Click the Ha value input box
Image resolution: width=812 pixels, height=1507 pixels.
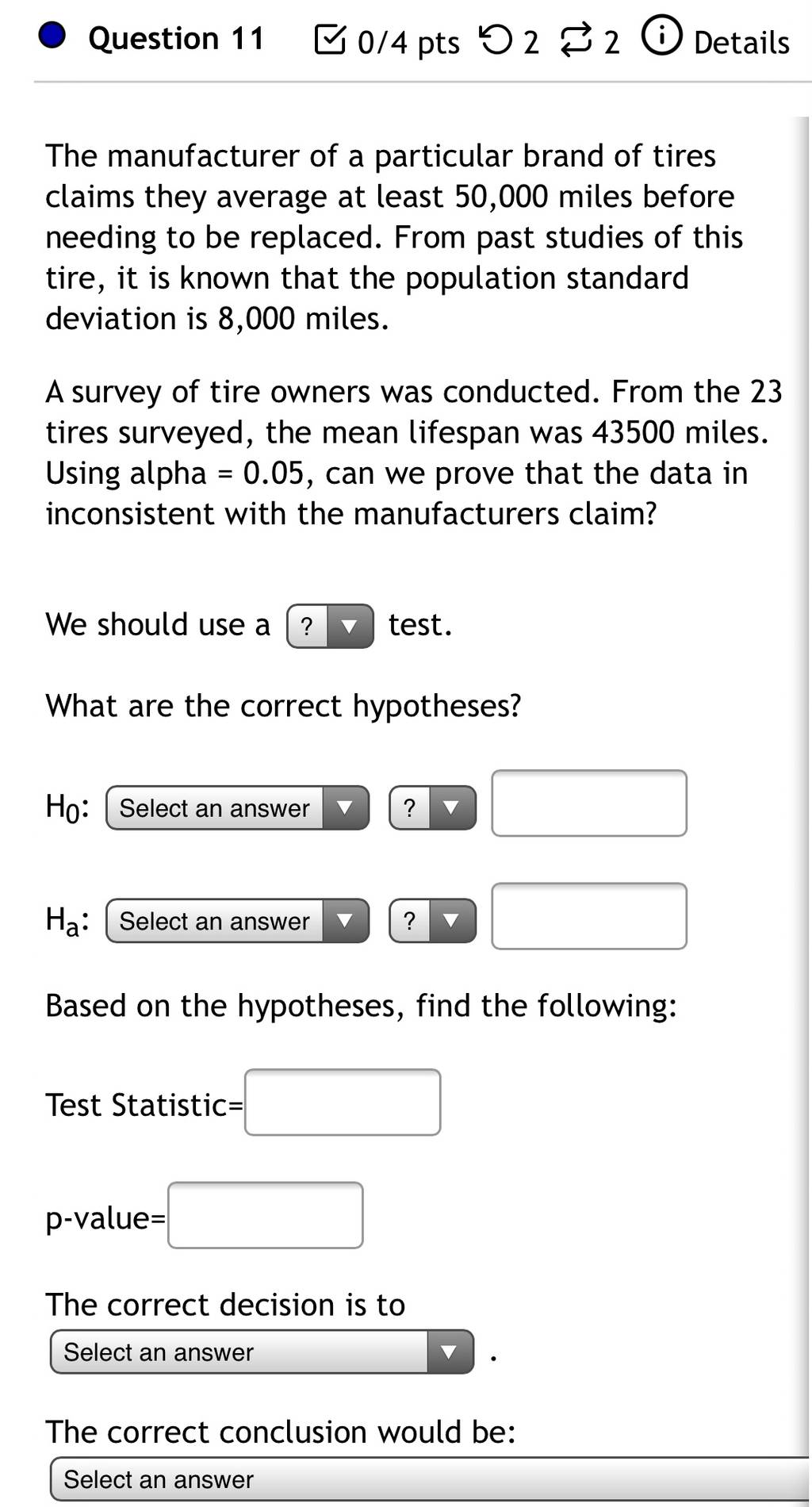coord(589,916)
